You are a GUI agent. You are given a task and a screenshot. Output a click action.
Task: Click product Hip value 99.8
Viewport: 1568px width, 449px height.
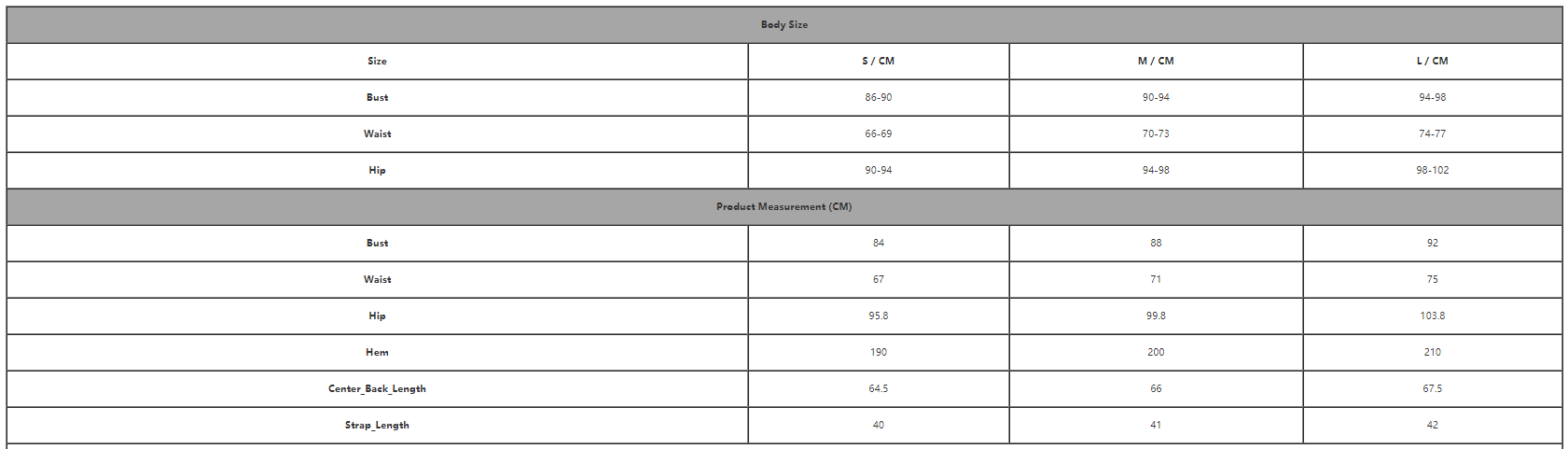[1156, 316]
